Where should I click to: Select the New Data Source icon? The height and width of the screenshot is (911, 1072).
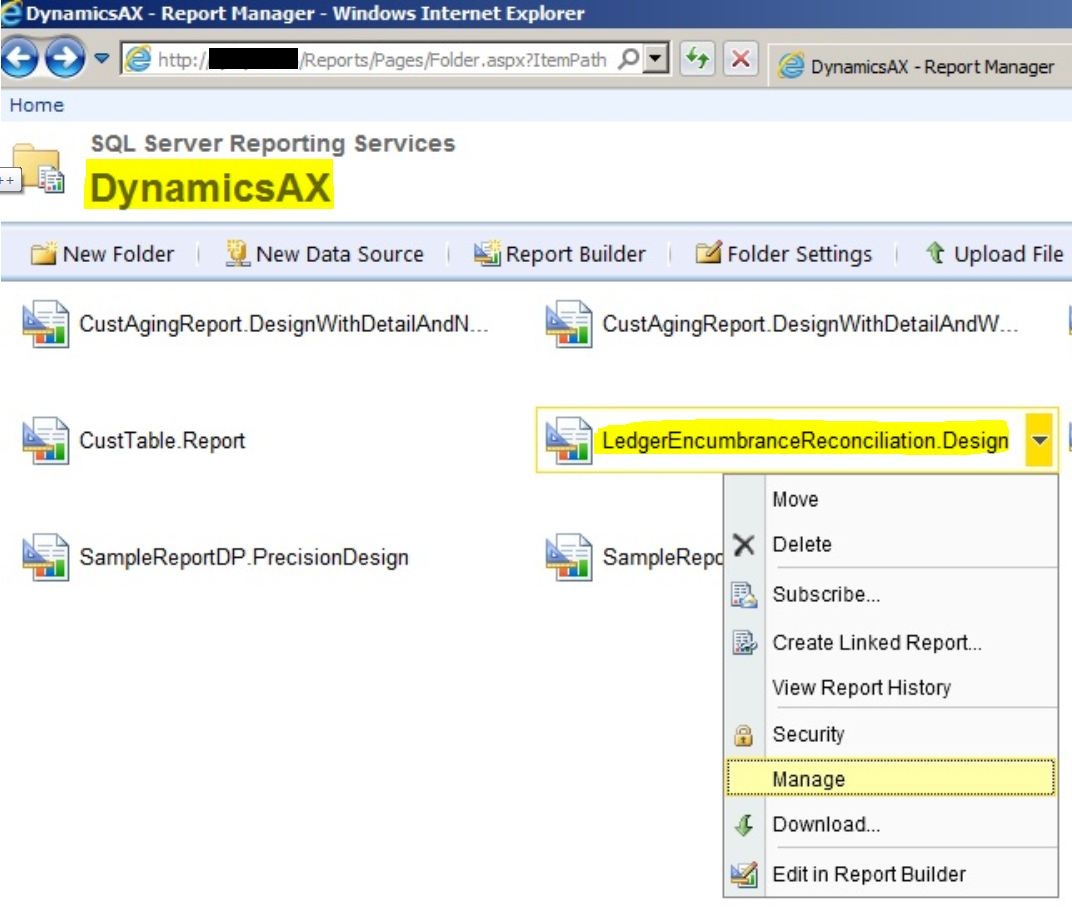(x=237, y=254)
